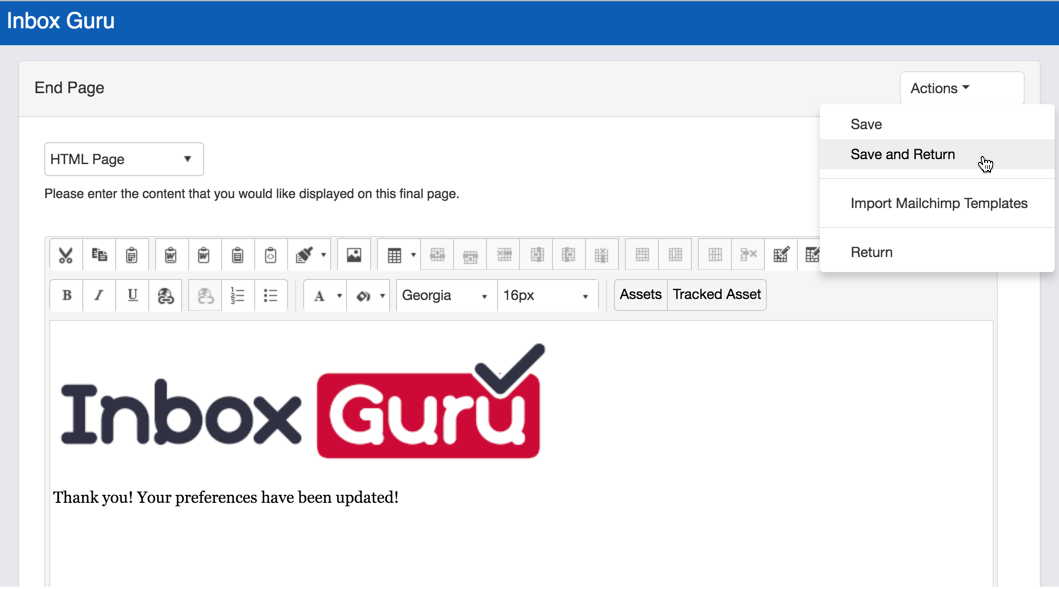The width and height of the screenshot is (1059, 589).
Task: Open the Georgia font family dropdown
Action: click(x=445, y=295)
